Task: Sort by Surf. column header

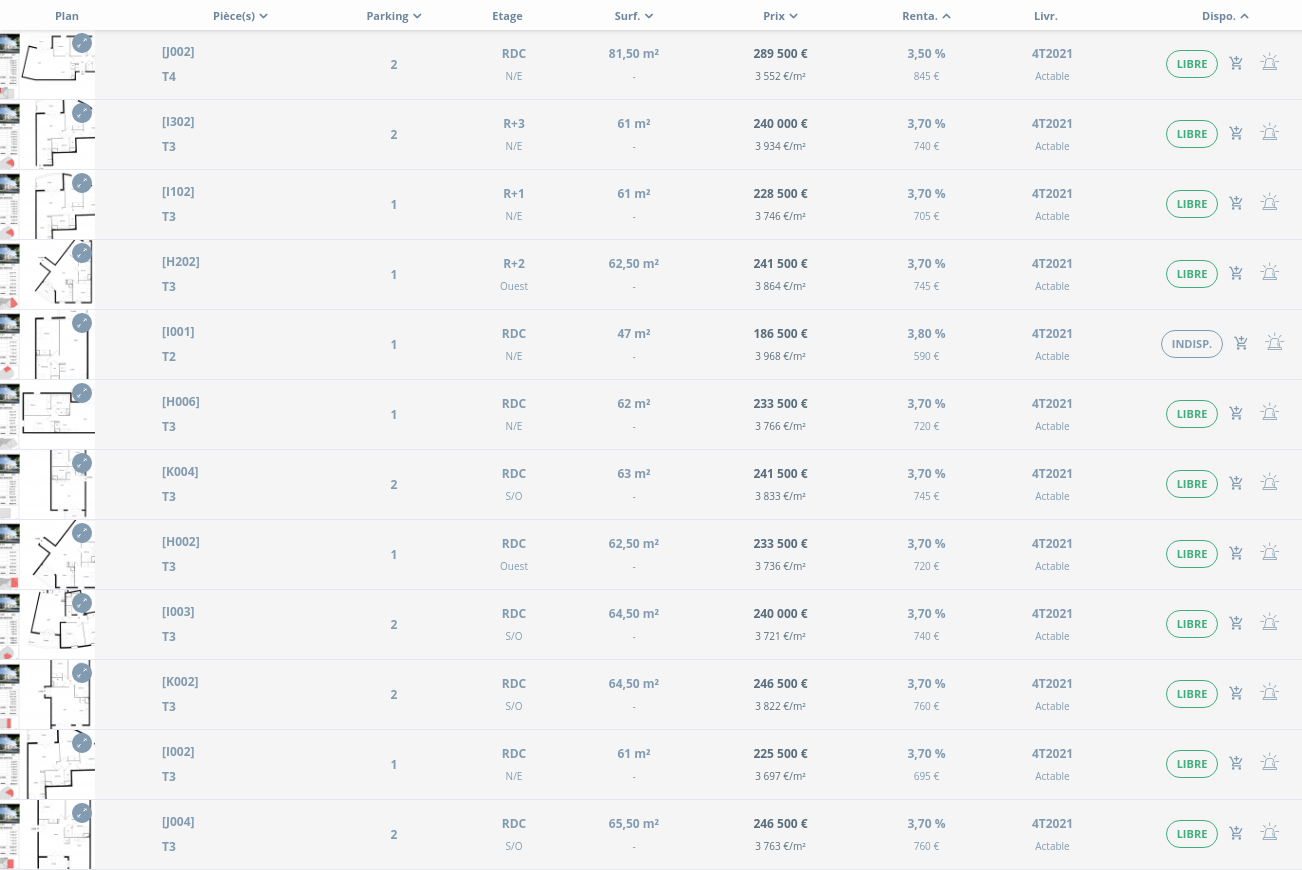Action: (x=633, y=16)
